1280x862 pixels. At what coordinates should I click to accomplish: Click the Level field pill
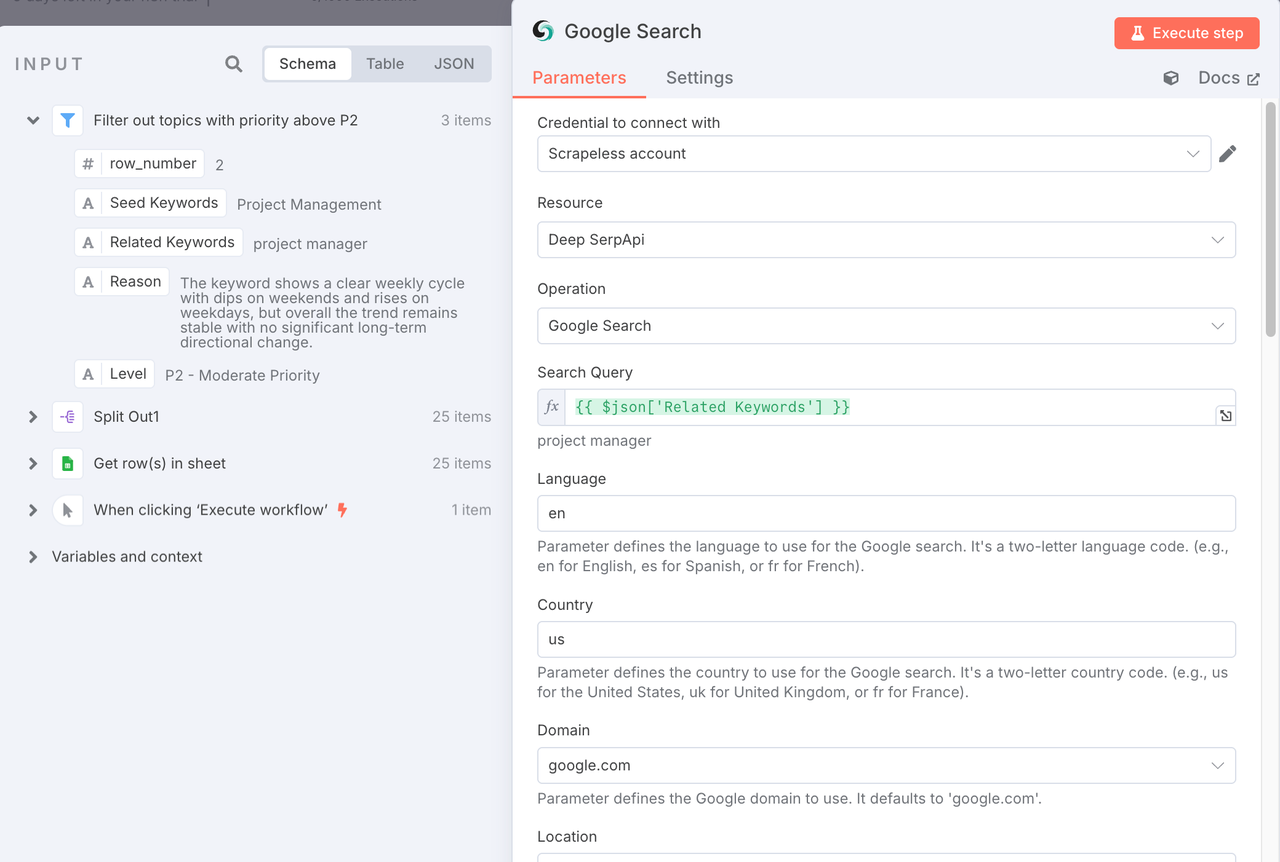click(x=115, y=374)
